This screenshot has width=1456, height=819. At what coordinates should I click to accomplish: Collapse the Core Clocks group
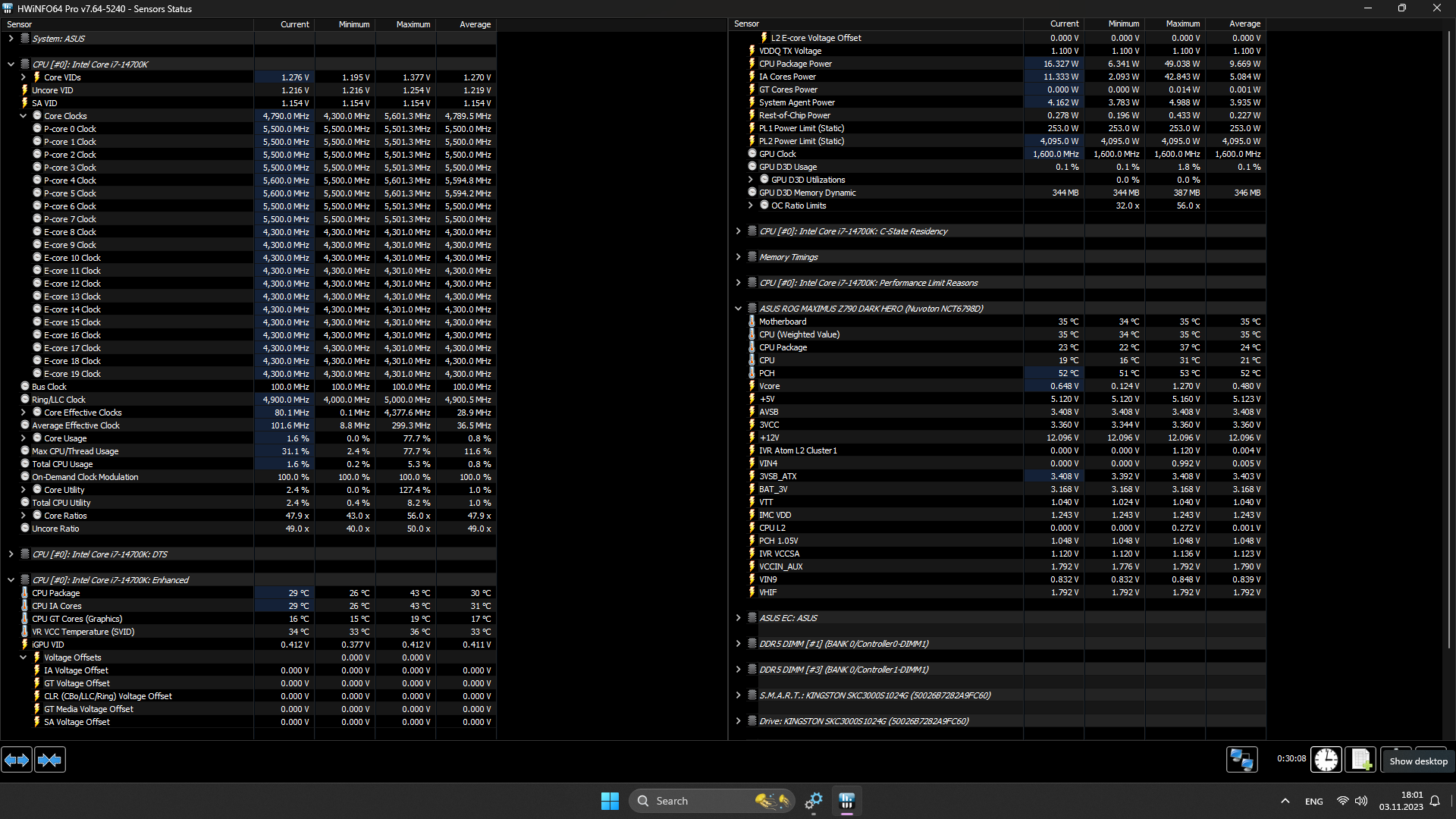(x=24, y=116)
